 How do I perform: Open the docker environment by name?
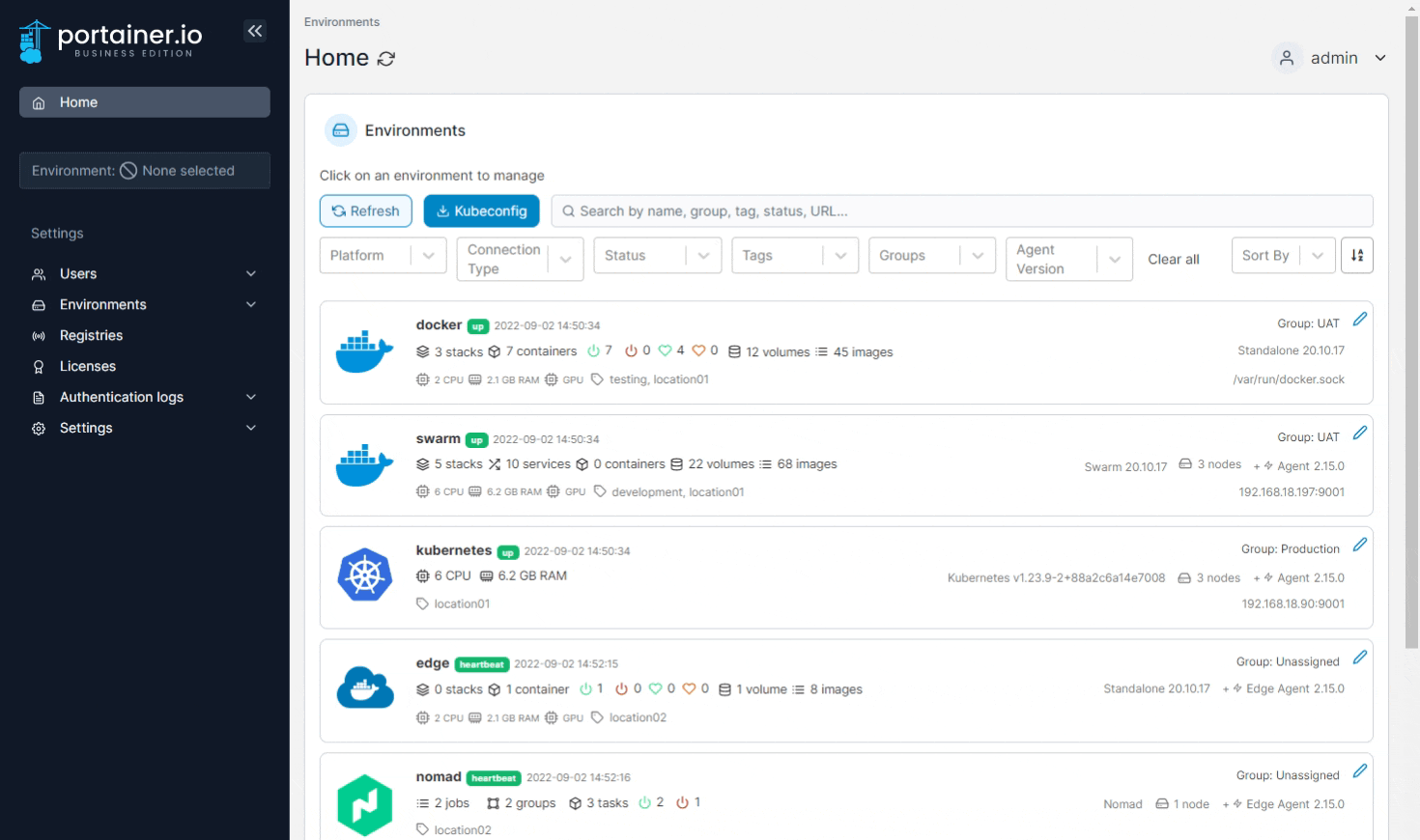pyautogui.click(x=439, y=324)
